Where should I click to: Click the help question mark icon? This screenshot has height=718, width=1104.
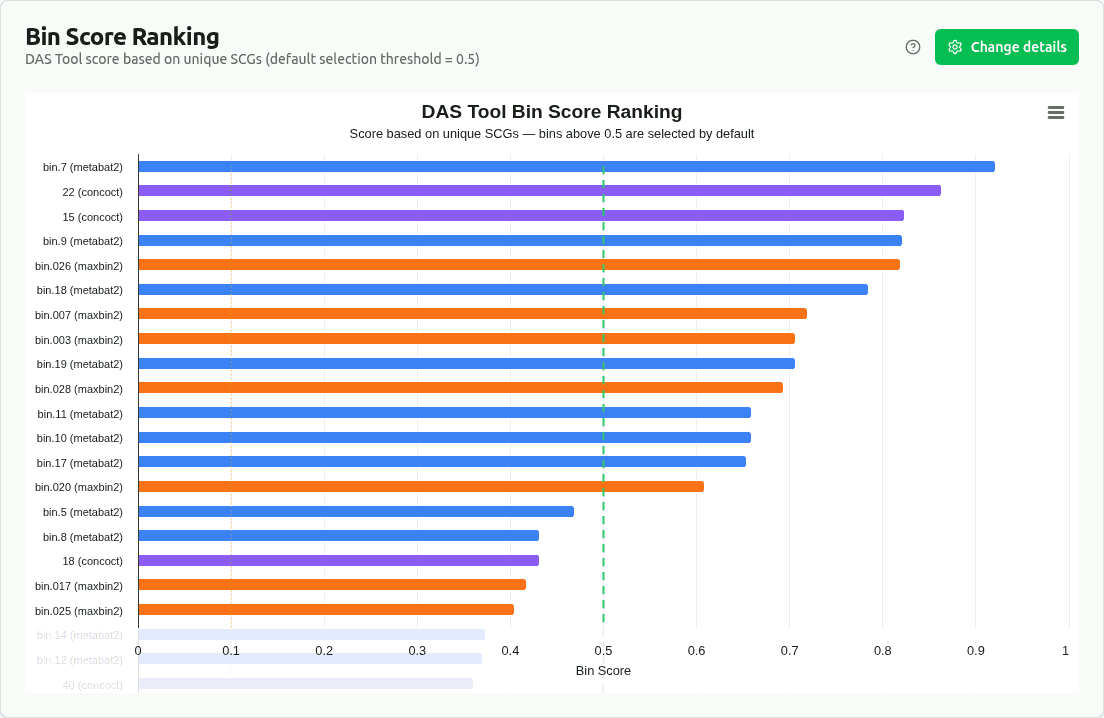(x=912, y=46)
